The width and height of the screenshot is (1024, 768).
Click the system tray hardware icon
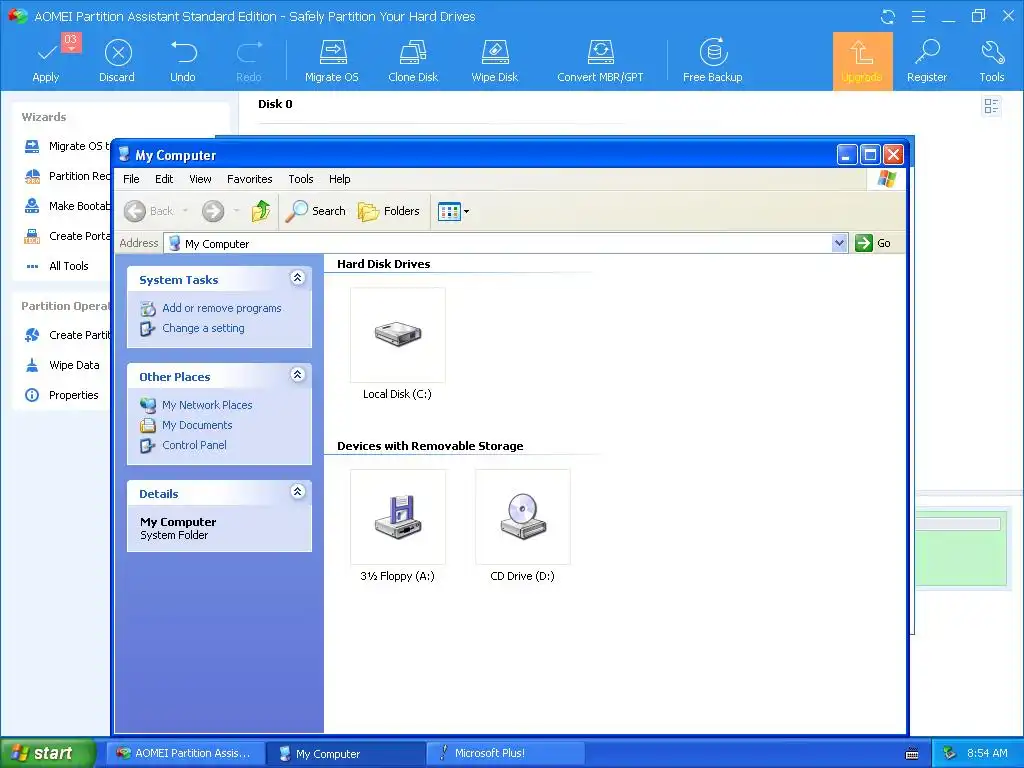949,754
